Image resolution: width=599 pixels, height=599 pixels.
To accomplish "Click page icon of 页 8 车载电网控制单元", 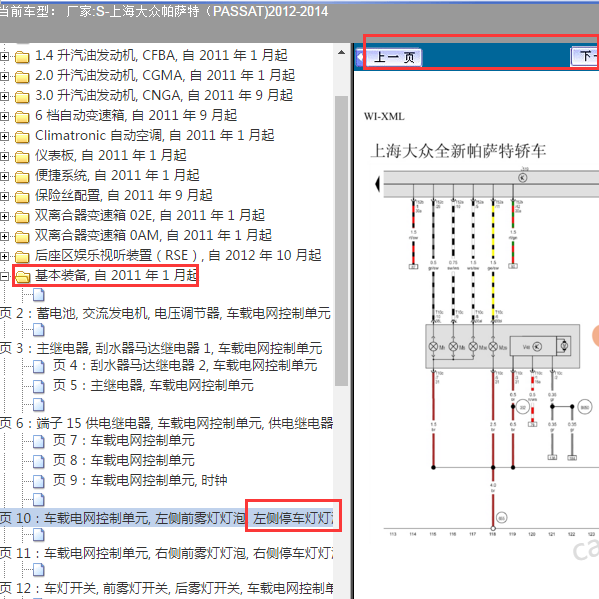I will pos(39,461).
